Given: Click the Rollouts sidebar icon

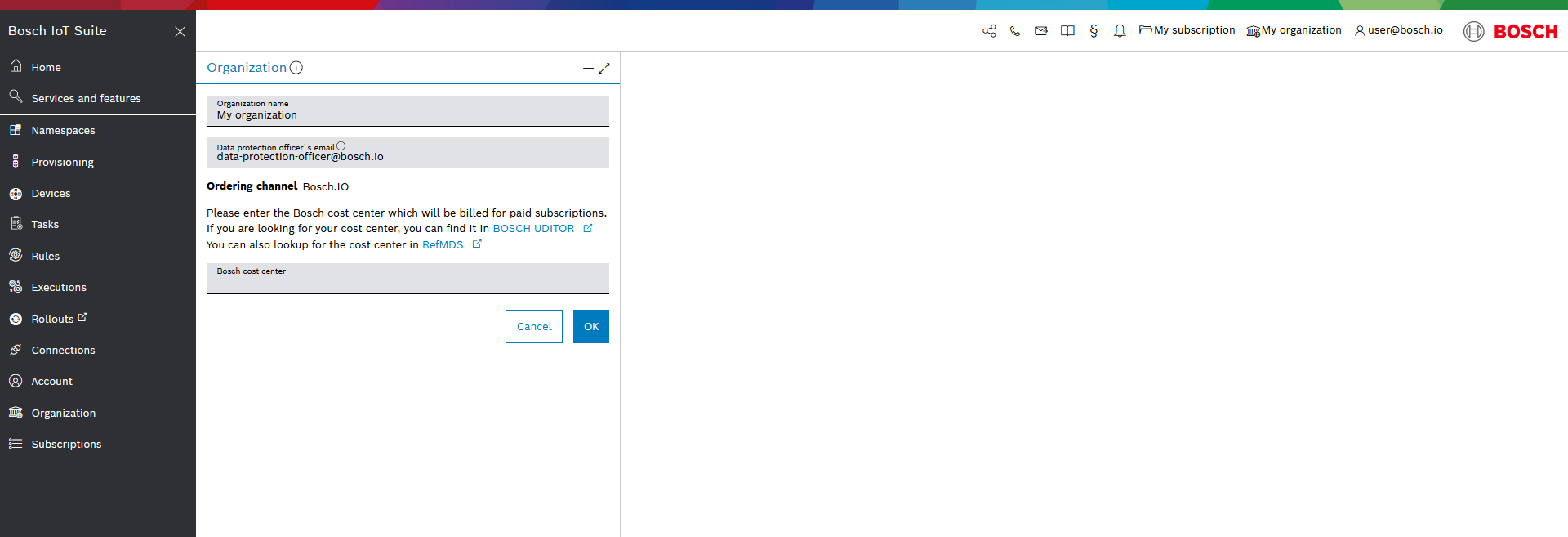Looking at the screenshot, I should pos(16,319).
